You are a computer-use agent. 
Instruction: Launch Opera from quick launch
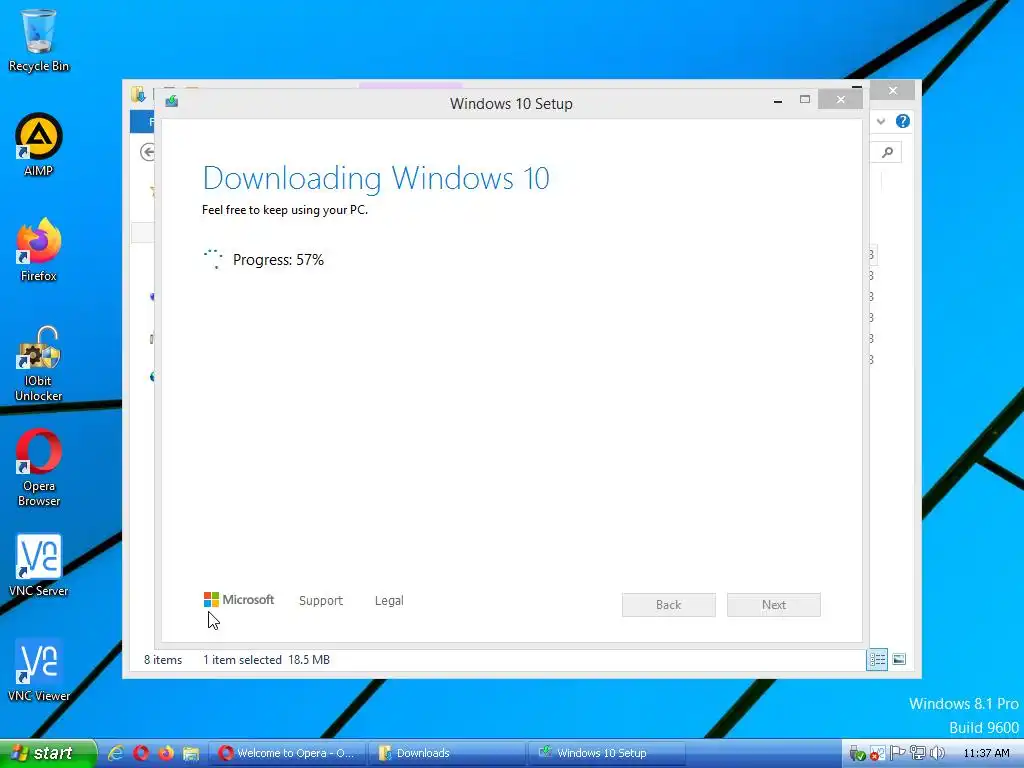[141, 753]
